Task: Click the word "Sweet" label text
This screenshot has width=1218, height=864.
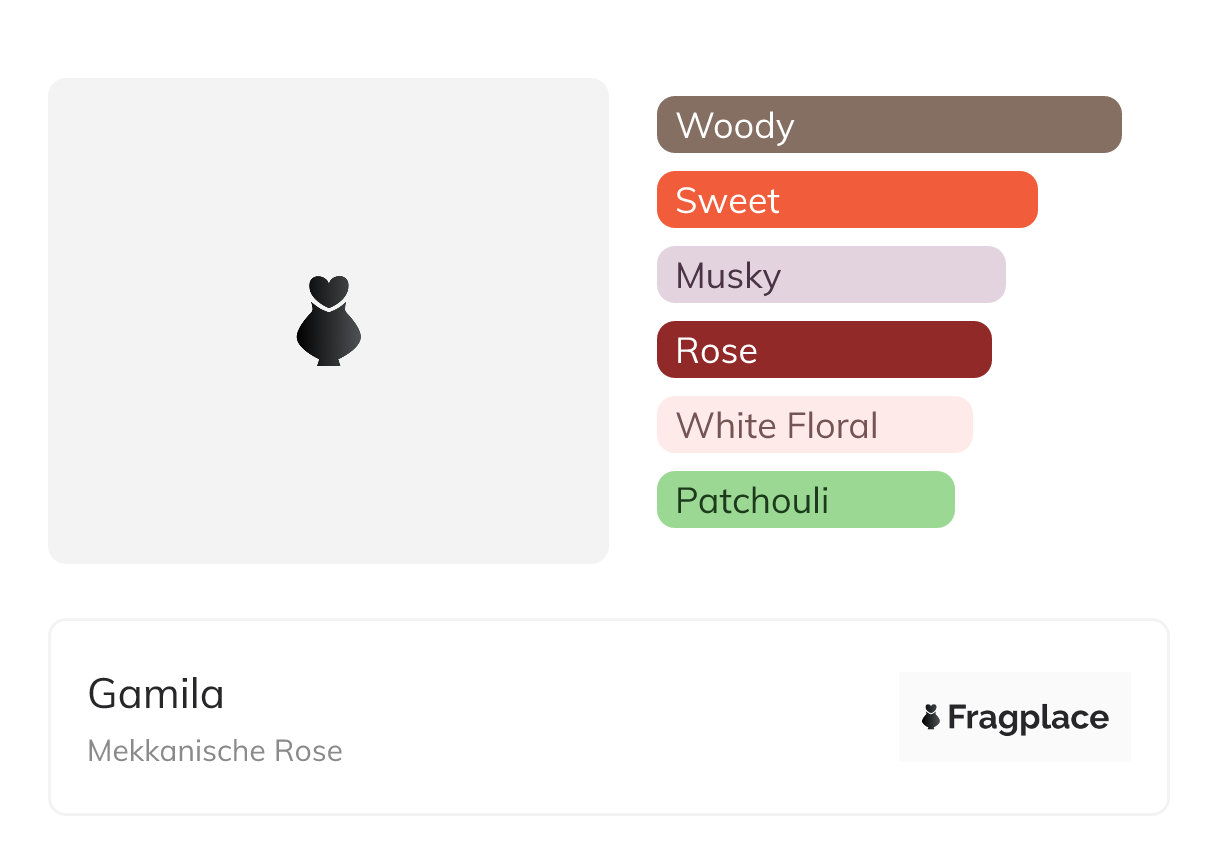Action: click(727, 201)
